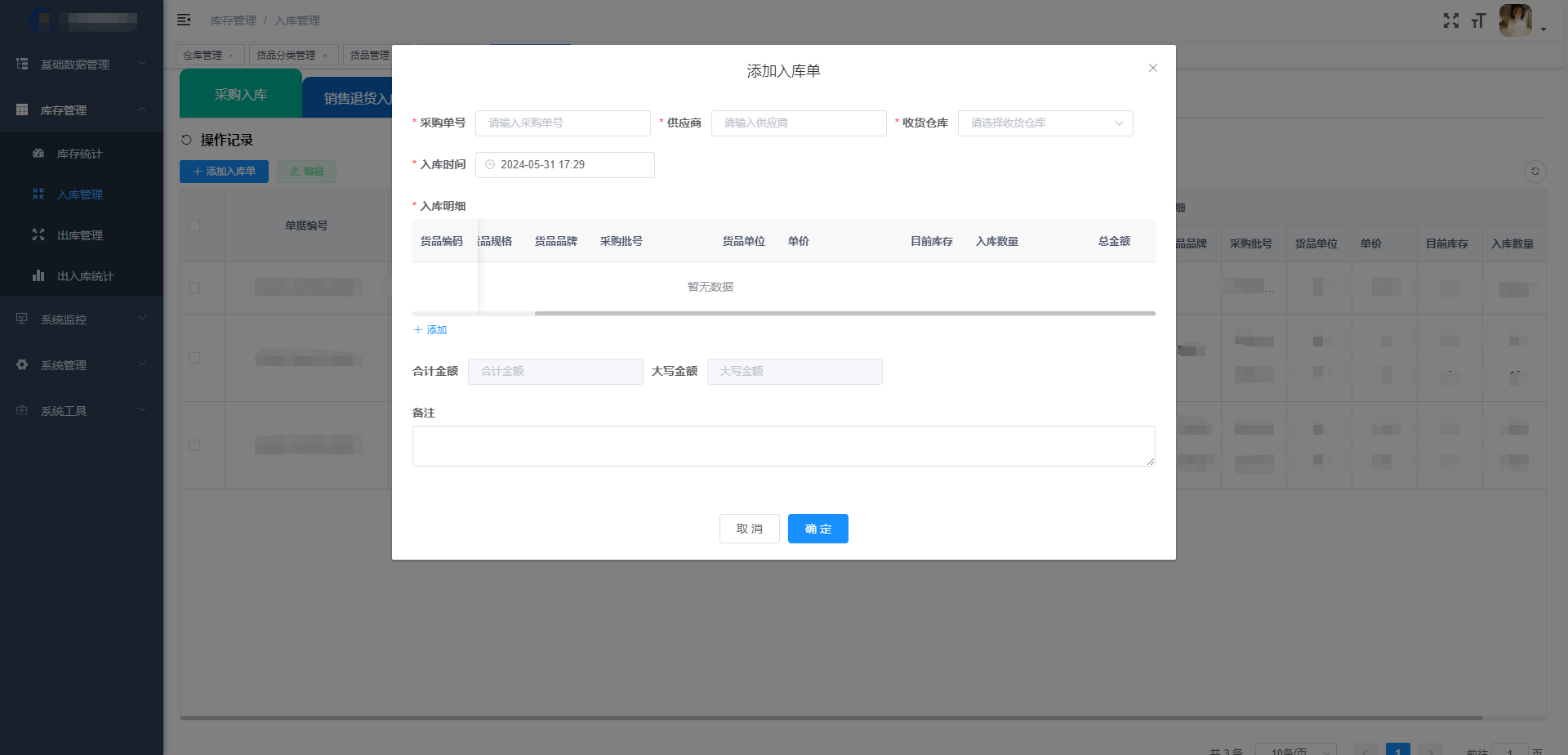This screenshot has width=1568, height=755.
Task: Toggle the third row checkbox
Action: [194, 445]
